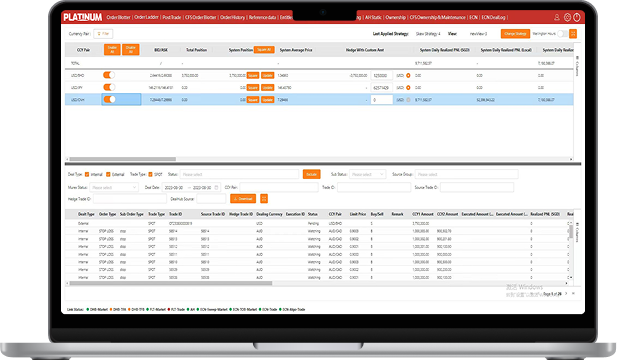Open the user profile icon in header
The height and width of the screenshot is (360, 617).
click(556, 17)
